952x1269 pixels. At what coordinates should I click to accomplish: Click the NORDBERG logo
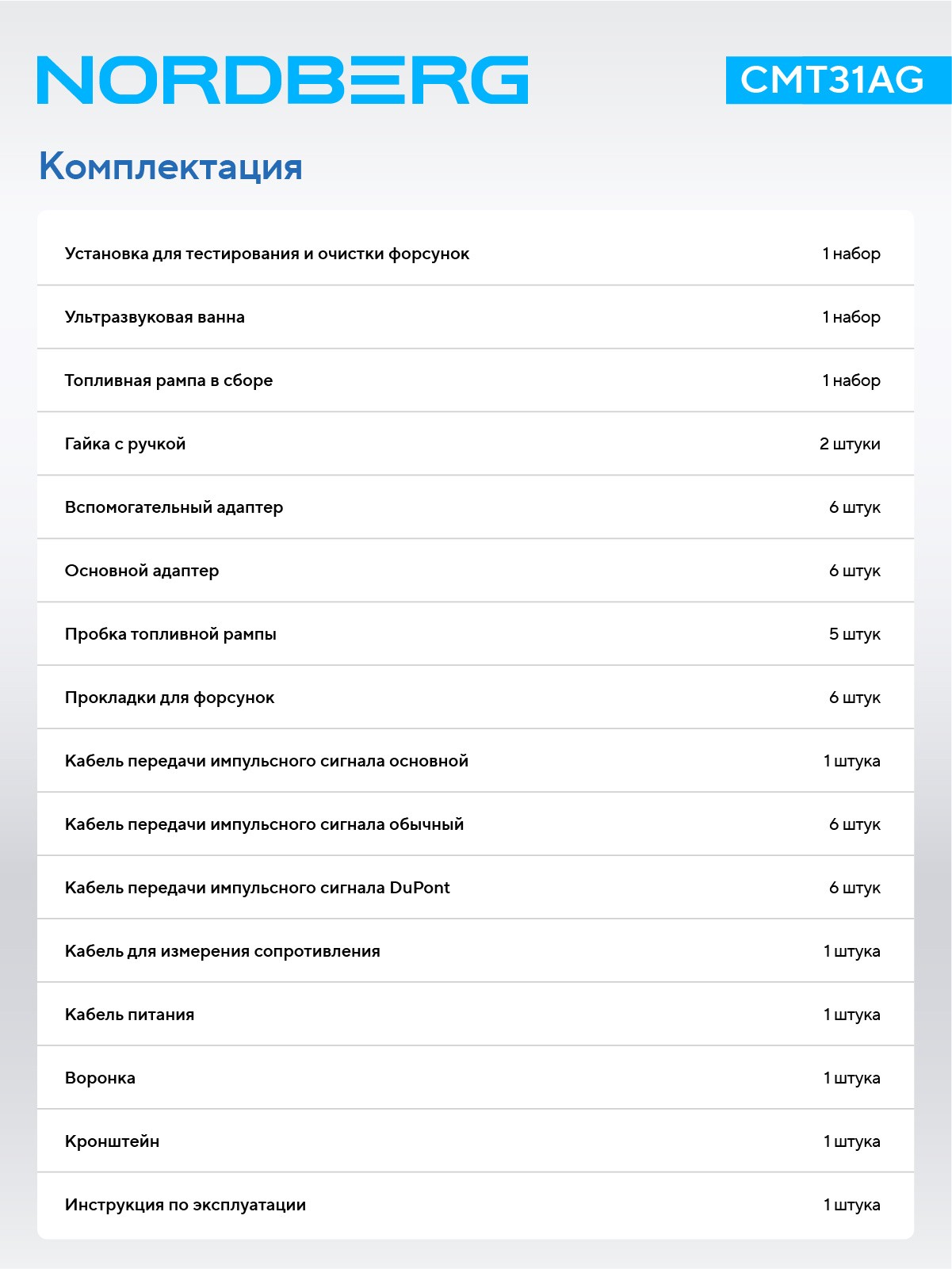click(x=283, y=80)
